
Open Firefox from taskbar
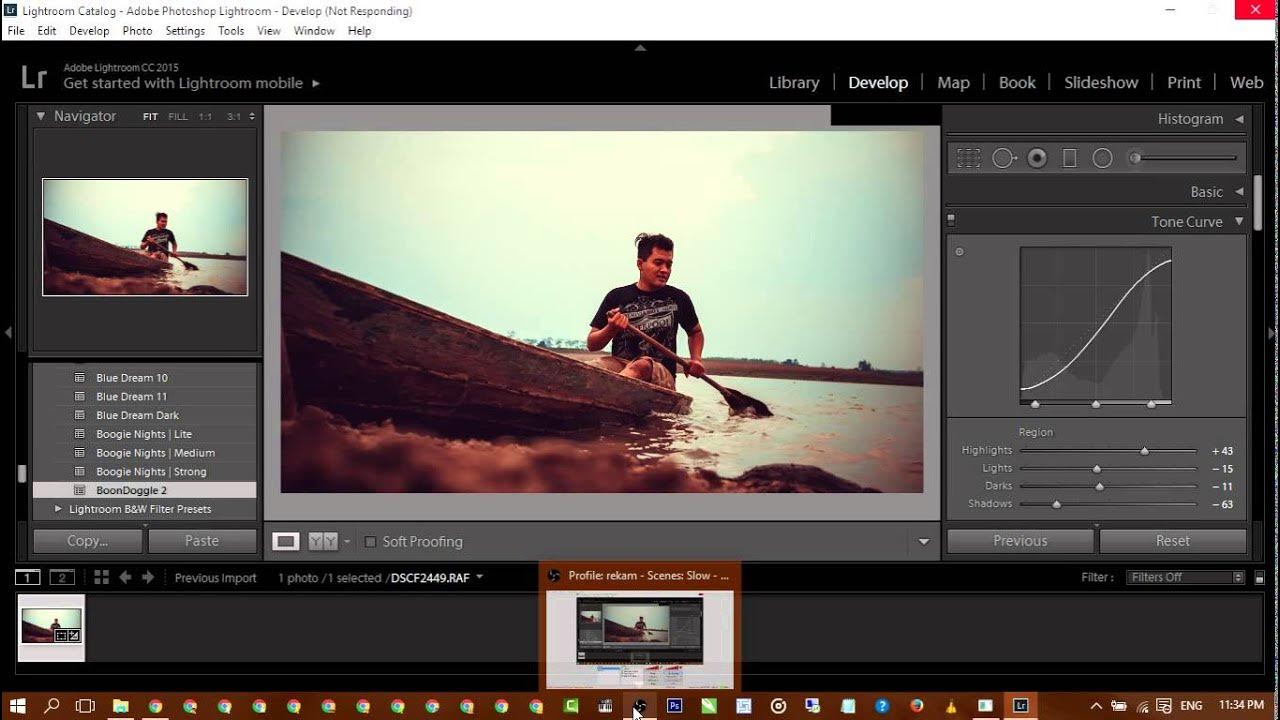click(x=916, y=706)
